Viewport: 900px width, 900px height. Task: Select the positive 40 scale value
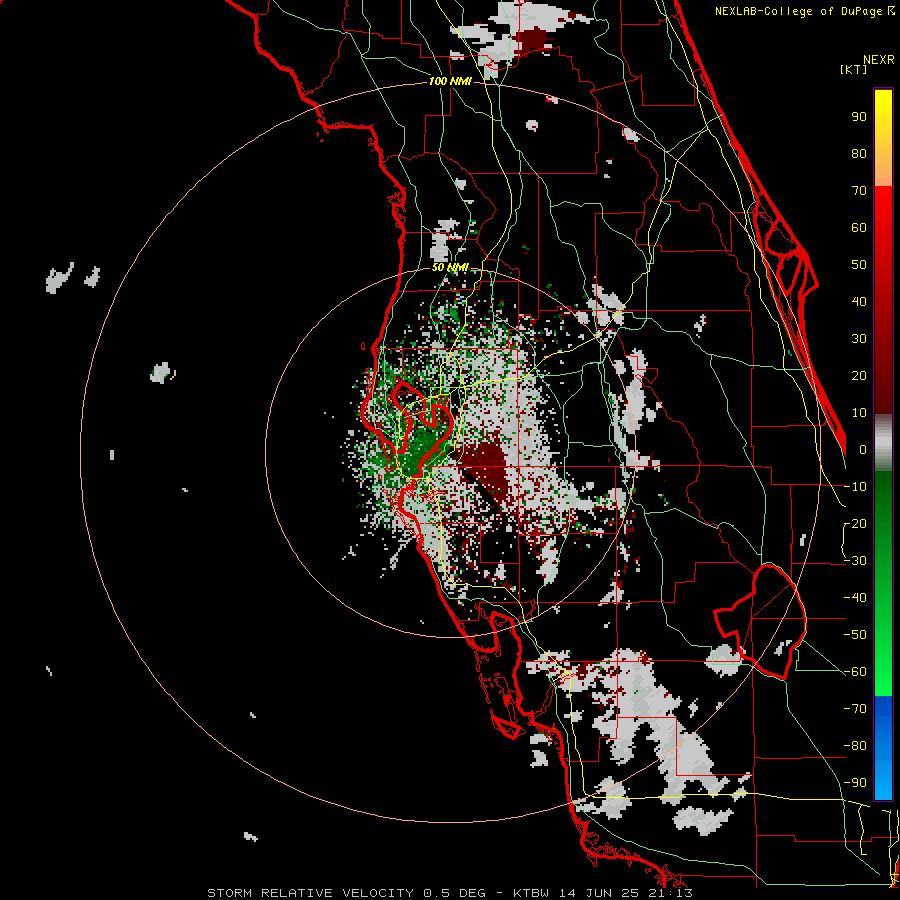coord(859,302)
